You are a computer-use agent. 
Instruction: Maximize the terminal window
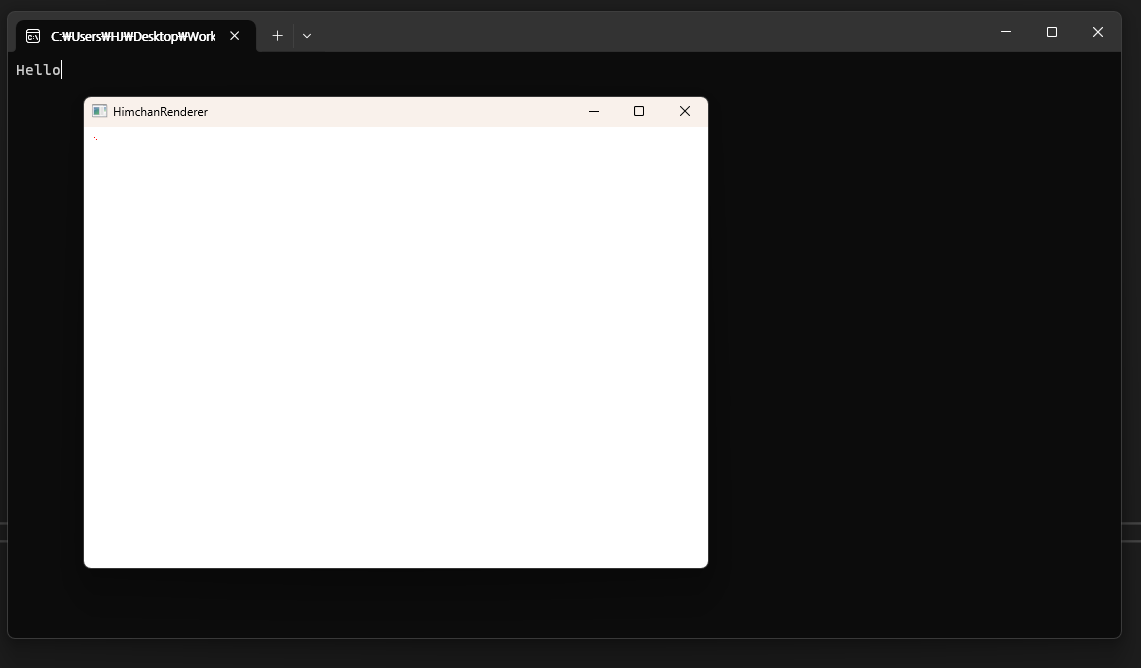[1052, 32]
